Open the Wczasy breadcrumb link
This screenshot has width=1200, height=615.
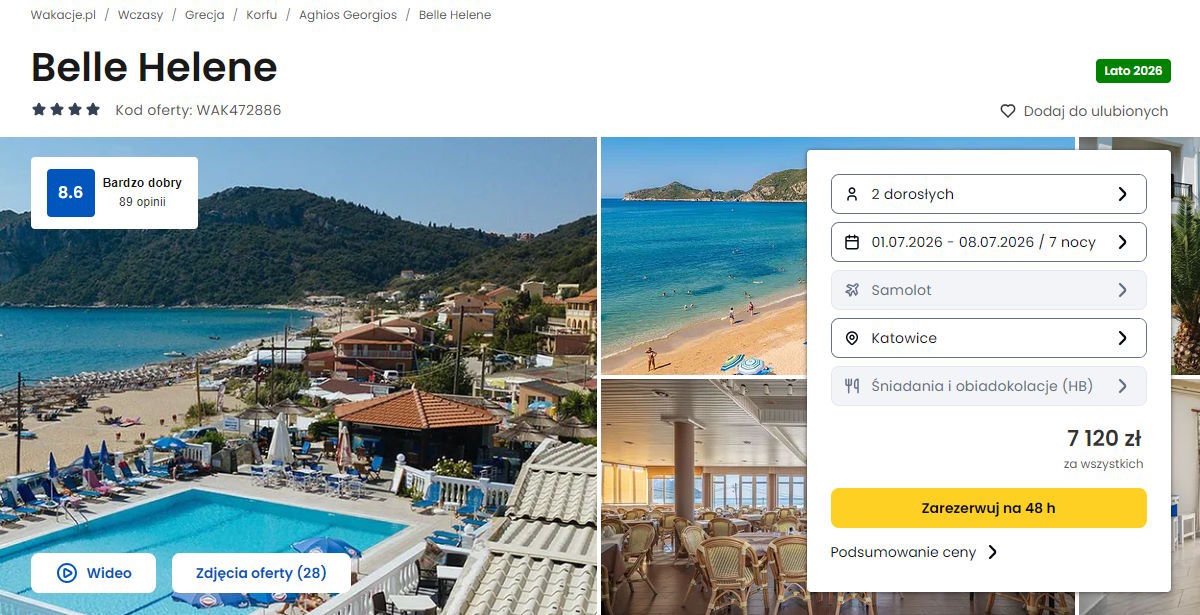tap(140, 15)
